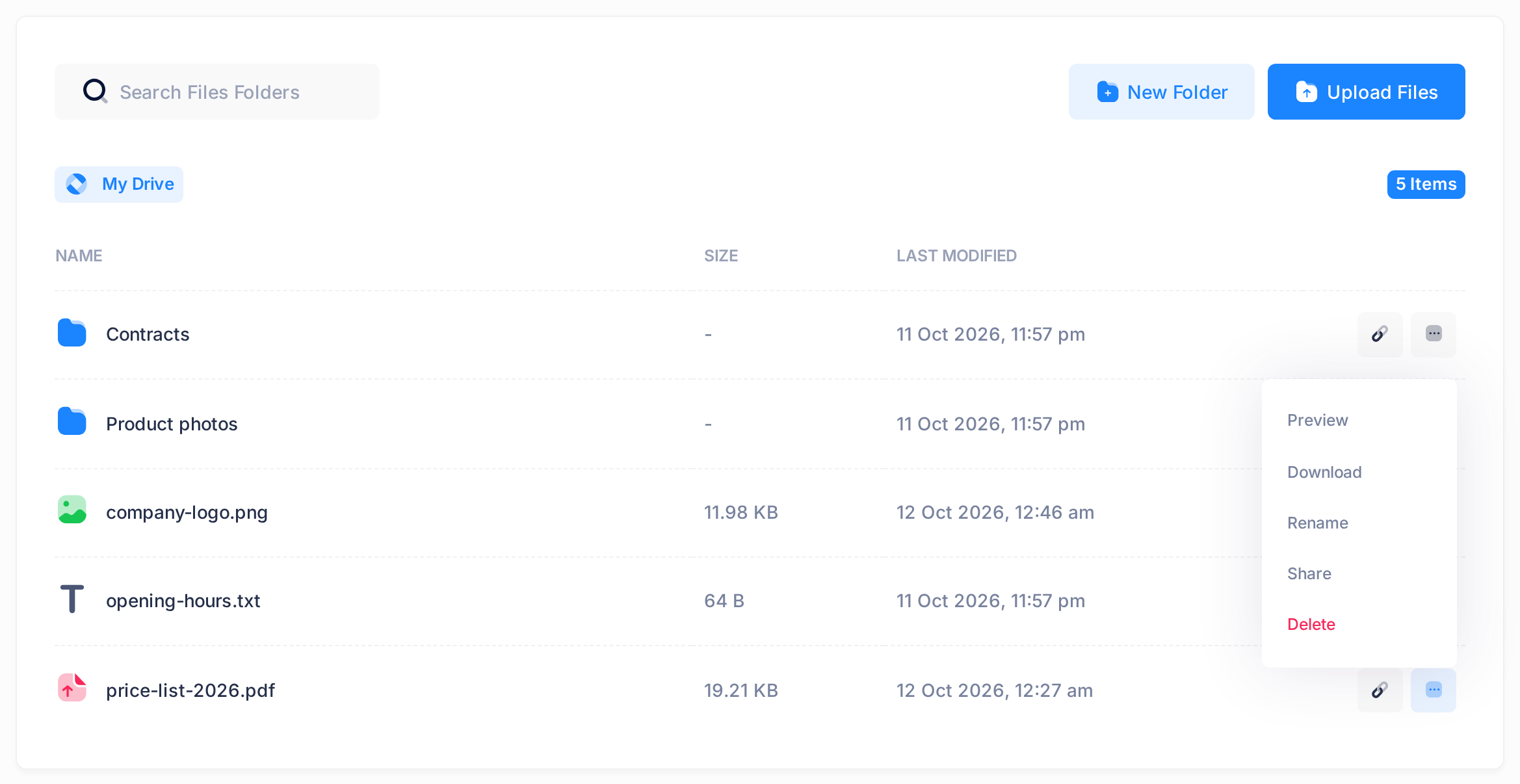Click the search magnifier icon
1520x784 pixels.
pyautogui.click(x=95, y=91)
